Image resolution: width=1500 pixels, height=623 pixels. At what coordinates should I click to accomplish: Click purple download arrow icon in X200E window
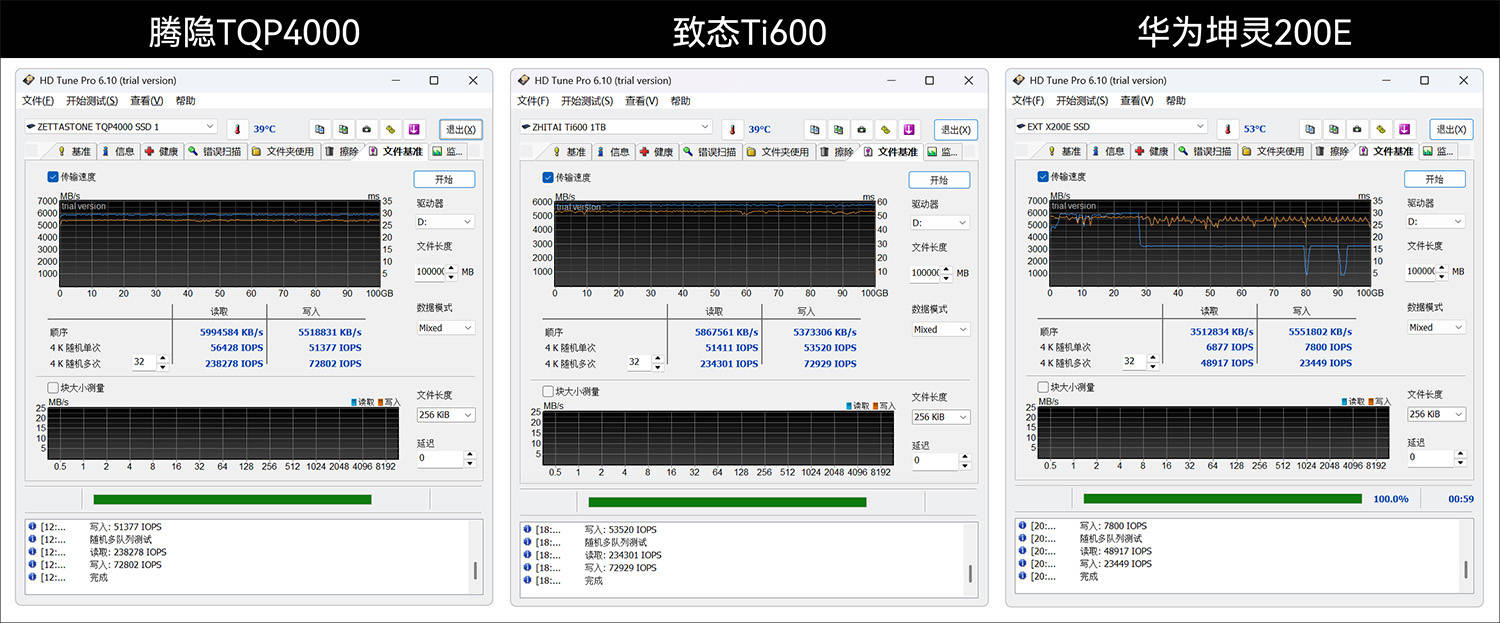coord(1405,129)
